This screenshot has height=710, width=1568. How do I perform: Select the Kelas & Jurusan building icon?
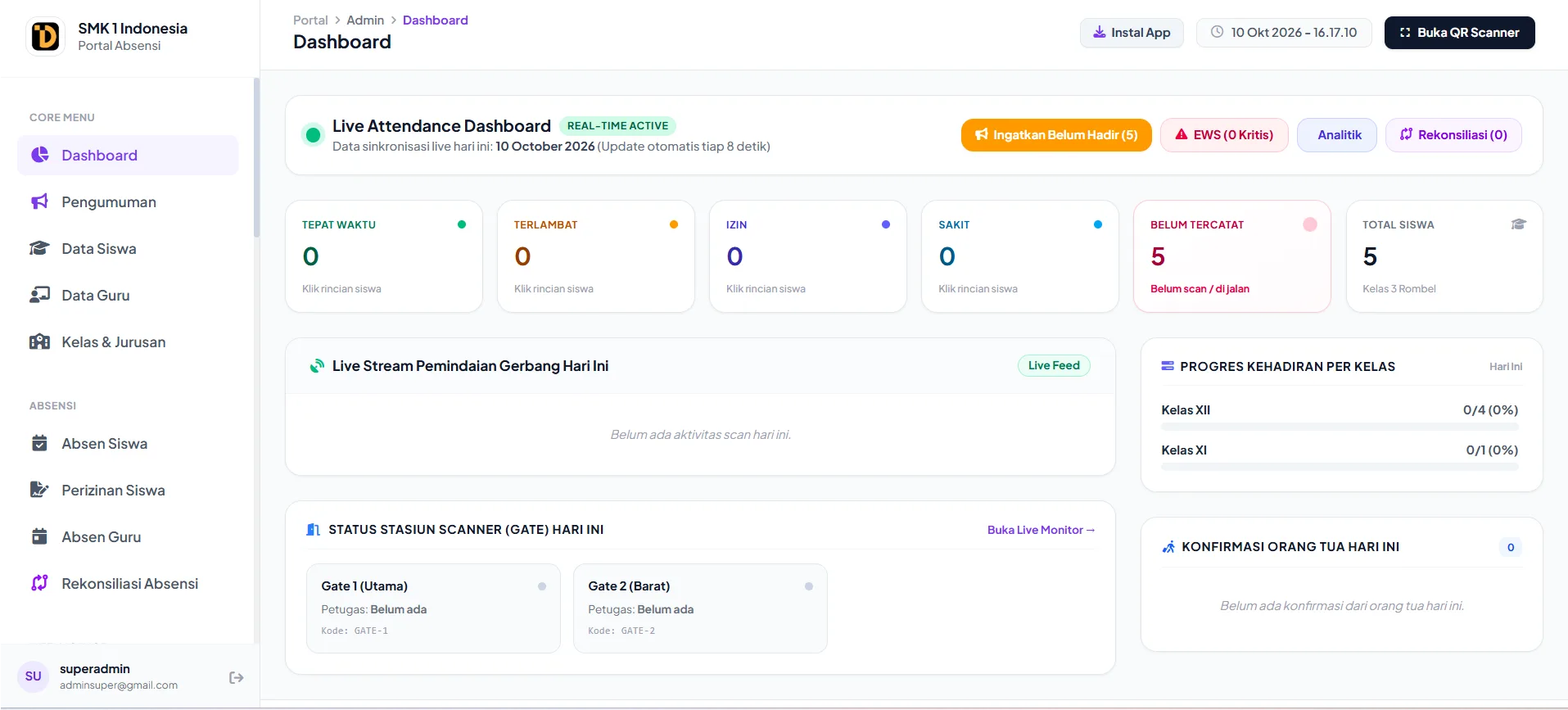point(39,341)
